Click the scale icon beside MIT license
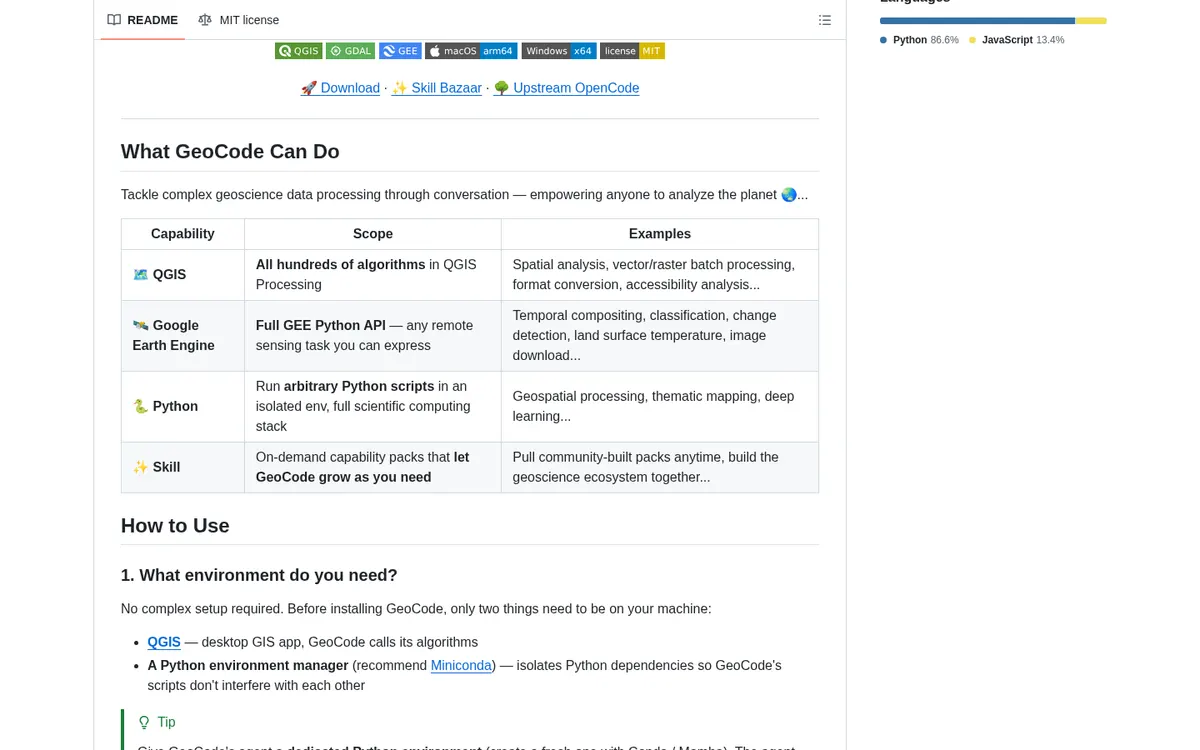 [205, 20]
